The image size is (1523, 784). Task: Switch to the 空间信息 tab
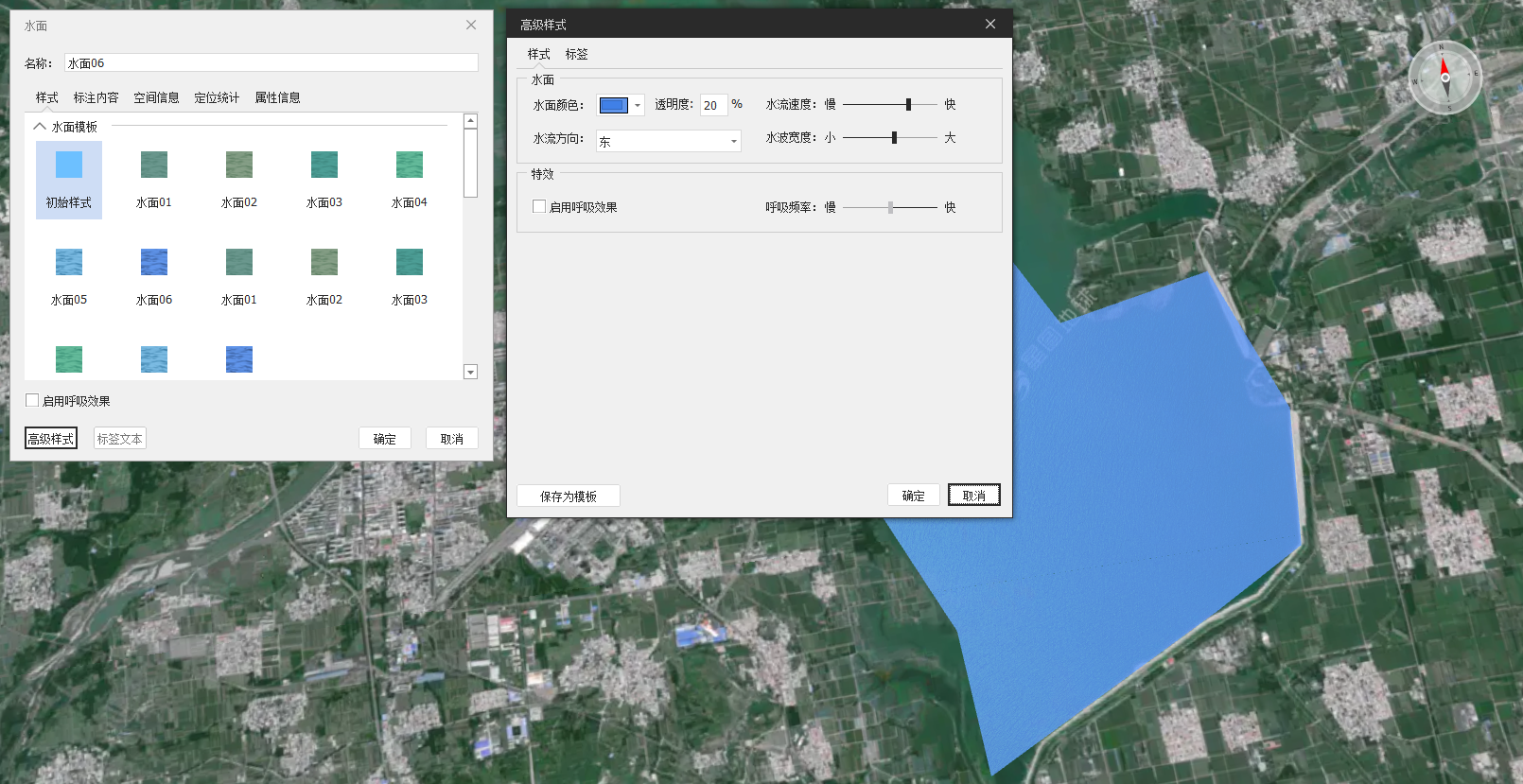(x=156, y=97)
